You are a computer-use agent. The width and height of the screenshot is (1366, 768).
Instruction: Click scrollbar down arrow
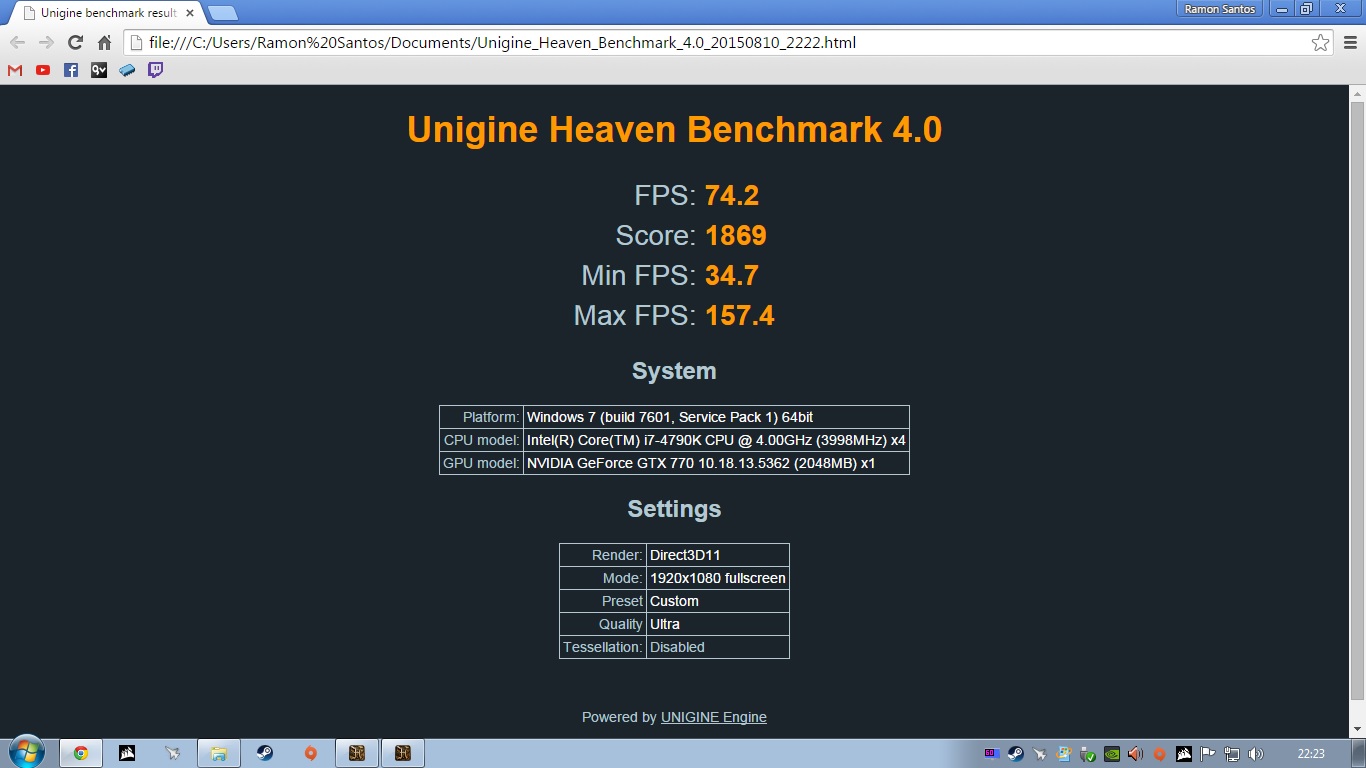(x=1357, y=729)
